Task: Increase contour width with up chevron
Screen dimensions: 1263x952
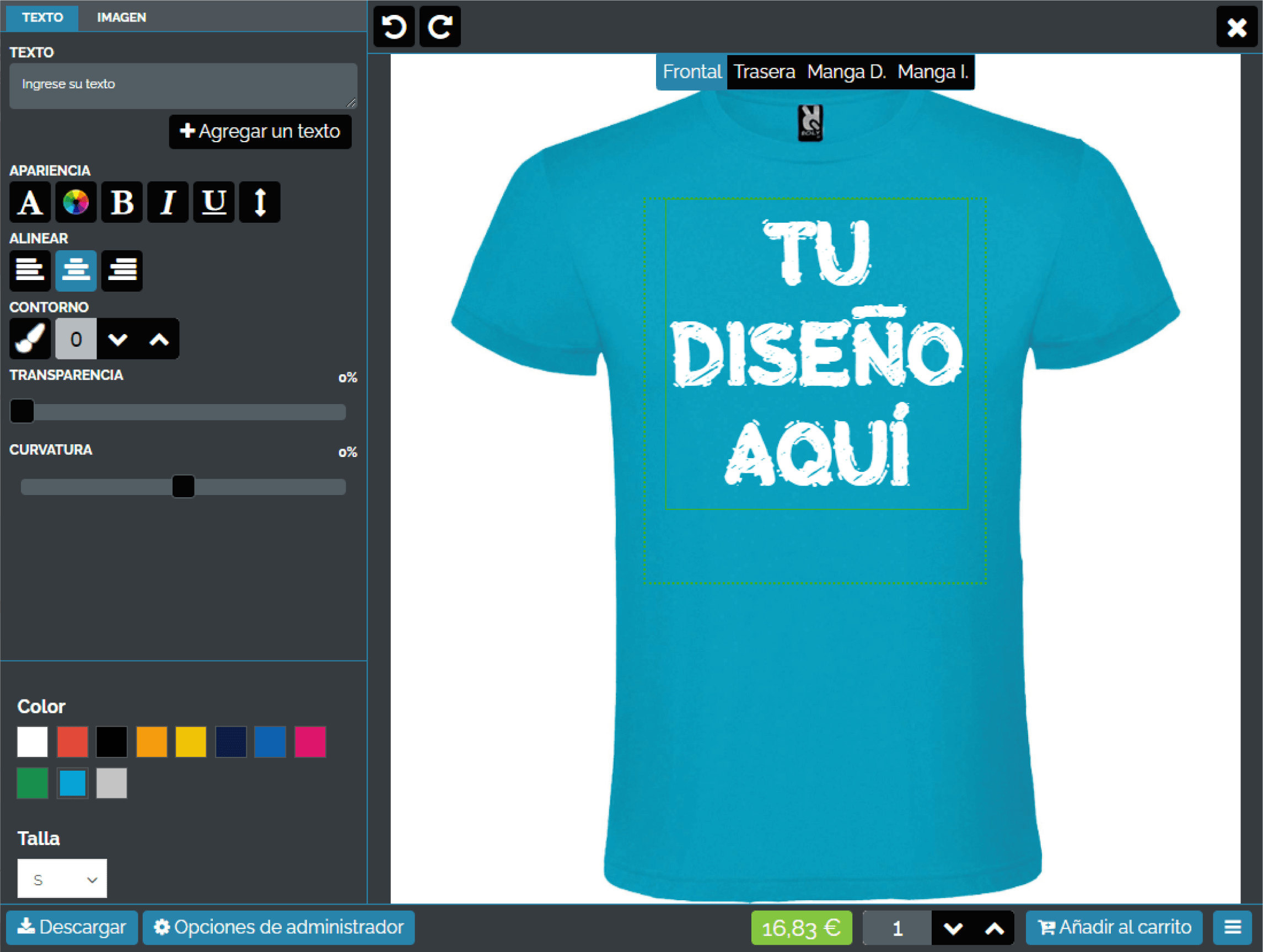Action: point(159,340)
